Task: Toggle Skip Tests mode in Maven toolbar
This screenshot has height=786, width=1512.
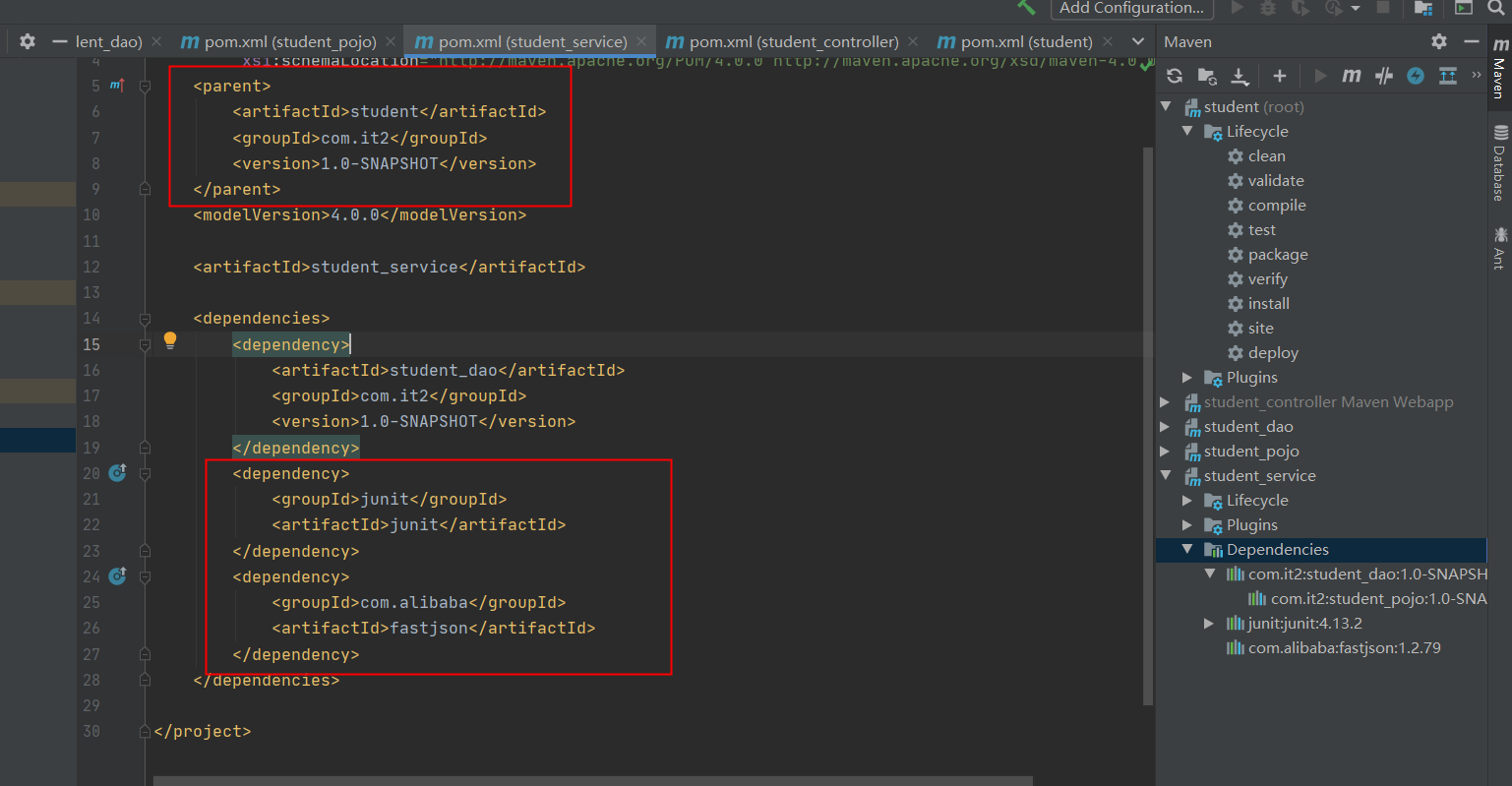Action: click(x=1416, y=76)
